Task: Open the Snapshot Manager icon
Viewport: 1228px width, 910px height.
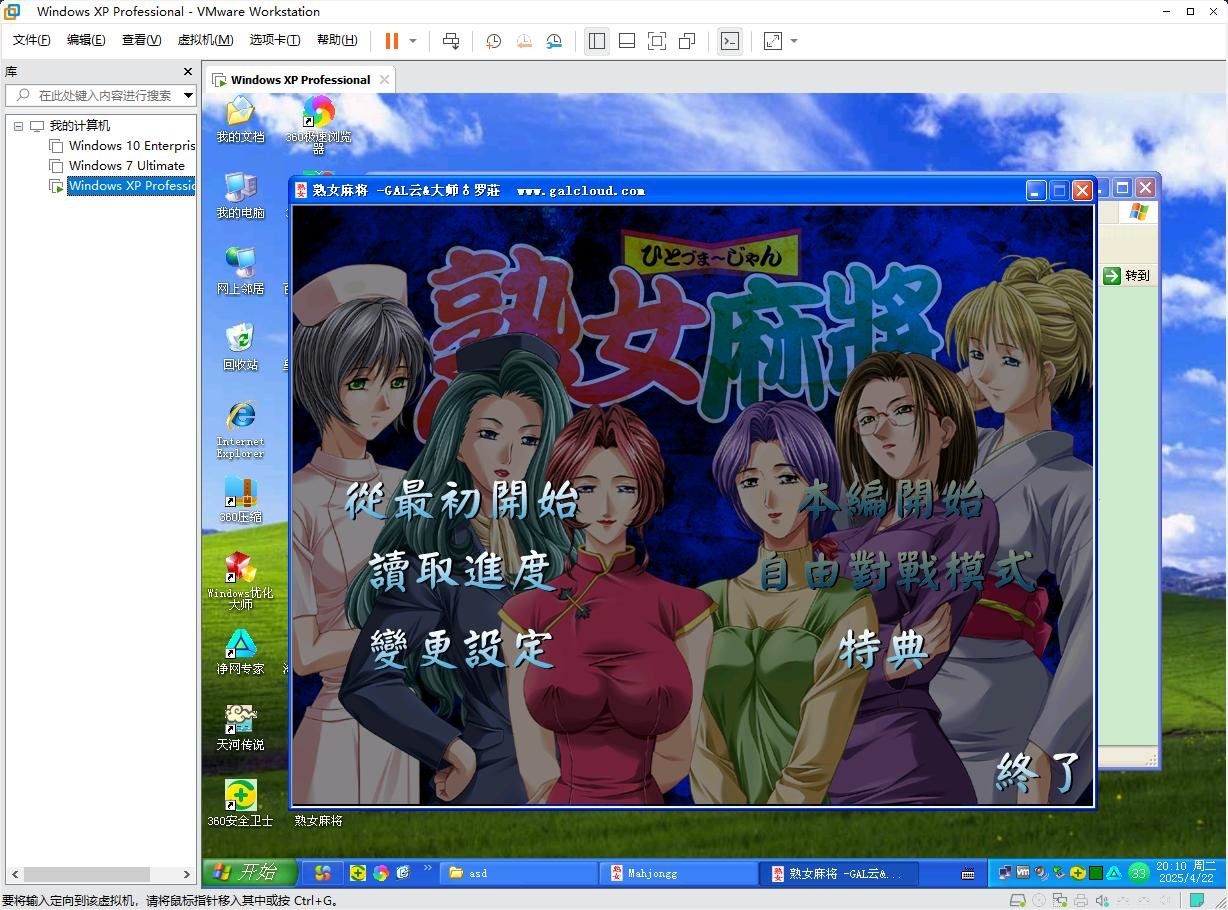Action: [x=554, y=41]
